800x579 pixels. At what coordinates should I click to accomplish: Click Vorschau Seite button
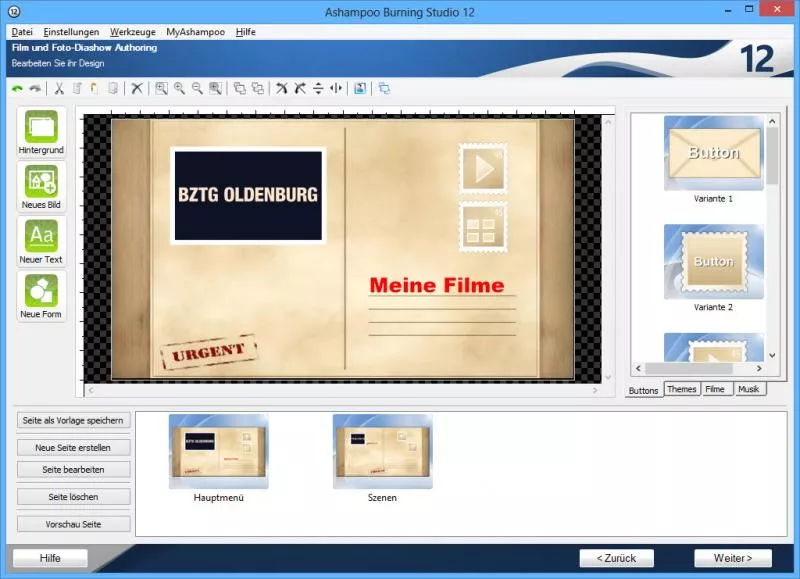pyautogui.click(x=73, y=524)
